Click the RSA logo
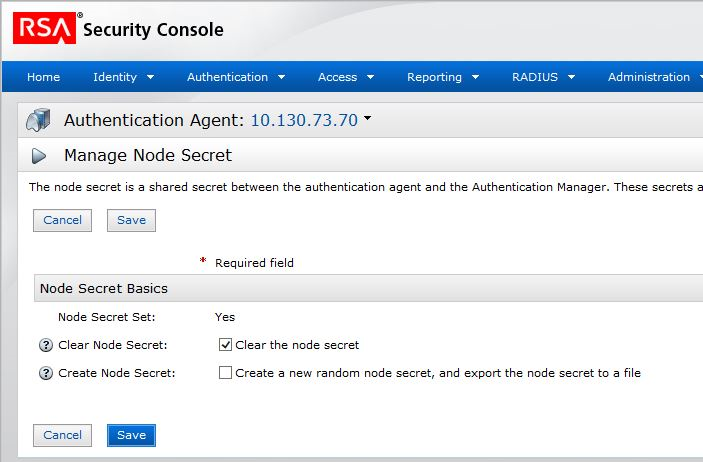 (x=44, y=29)
